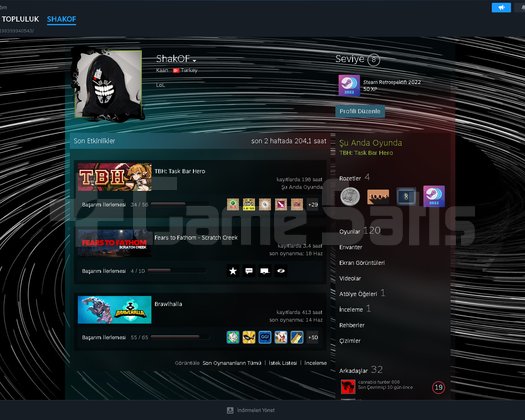The width and height of the screenshot is (525, 420).
Task: Select the SHAKOF tab
Action: click(62, 19)
